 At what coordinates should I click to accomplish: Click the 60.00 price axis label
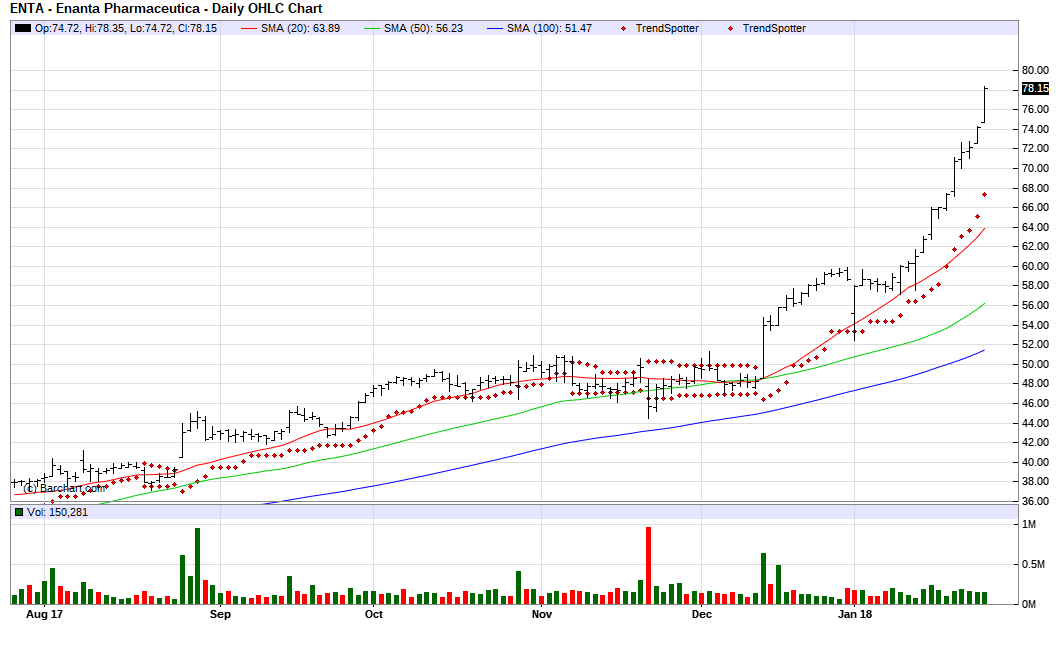point(1035,266)
